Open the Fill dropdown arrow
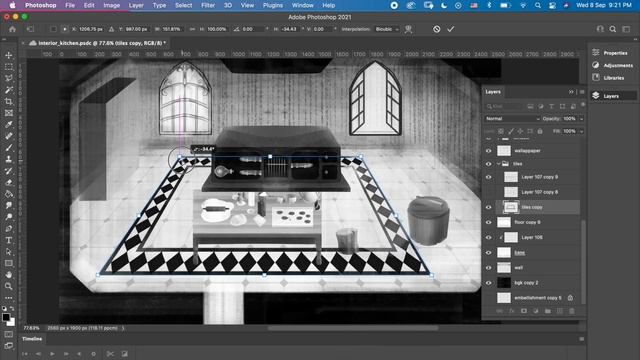 pos(582,131)
